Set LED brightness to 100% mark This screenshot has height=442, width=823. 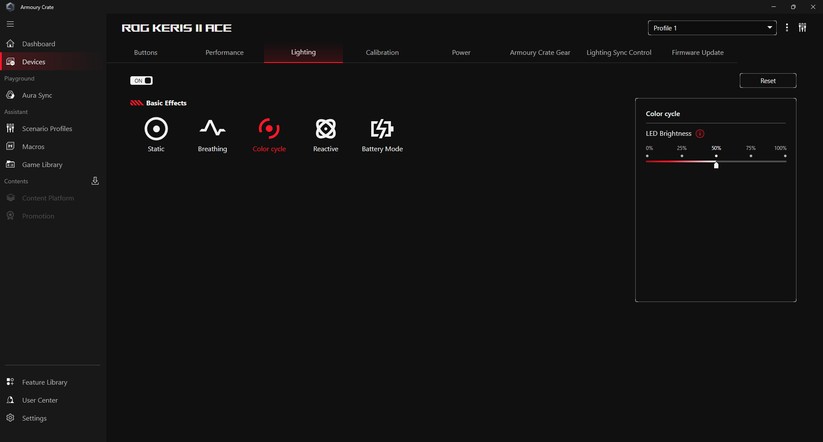[785, 156]
